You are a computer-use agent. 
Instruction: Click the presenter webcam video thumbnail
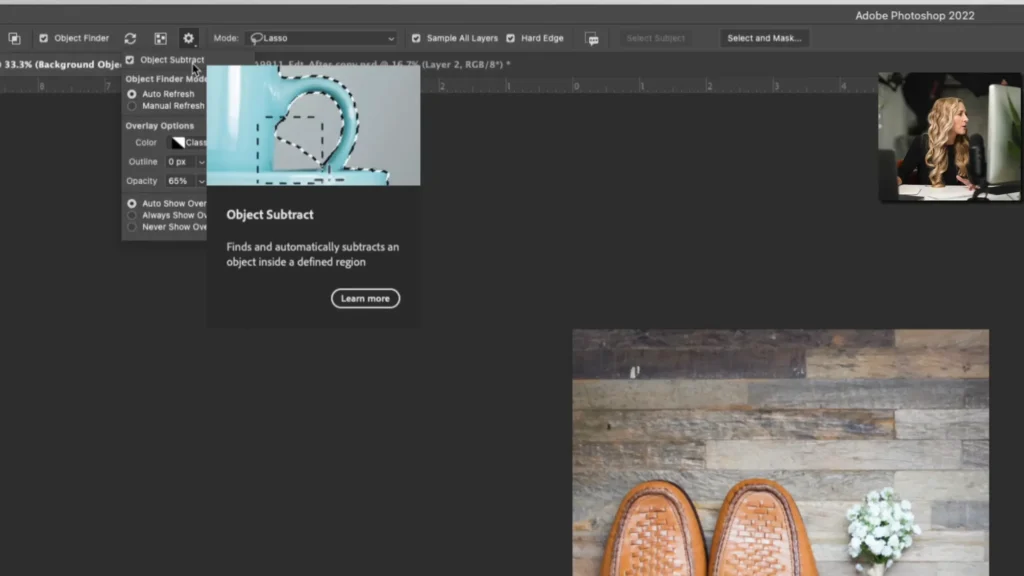[950, 136]
